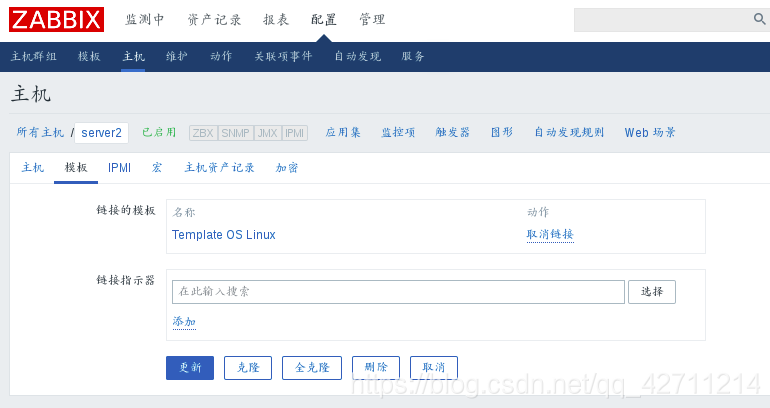
Task: Click the 已启用 status link
Action: pyautogui.click(x=159, y=133)
